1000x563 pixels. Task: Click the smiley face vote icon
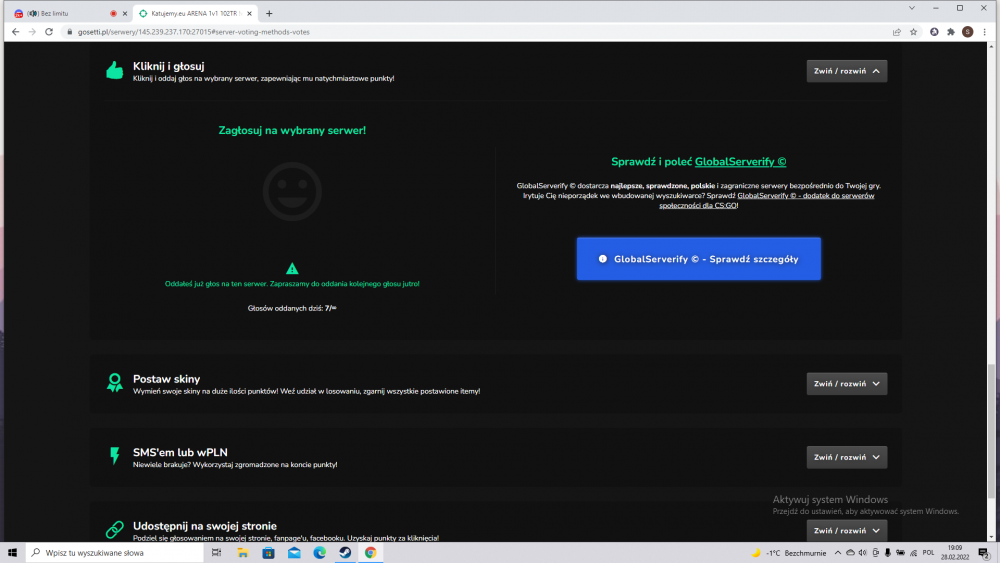(x=292, y=191)
